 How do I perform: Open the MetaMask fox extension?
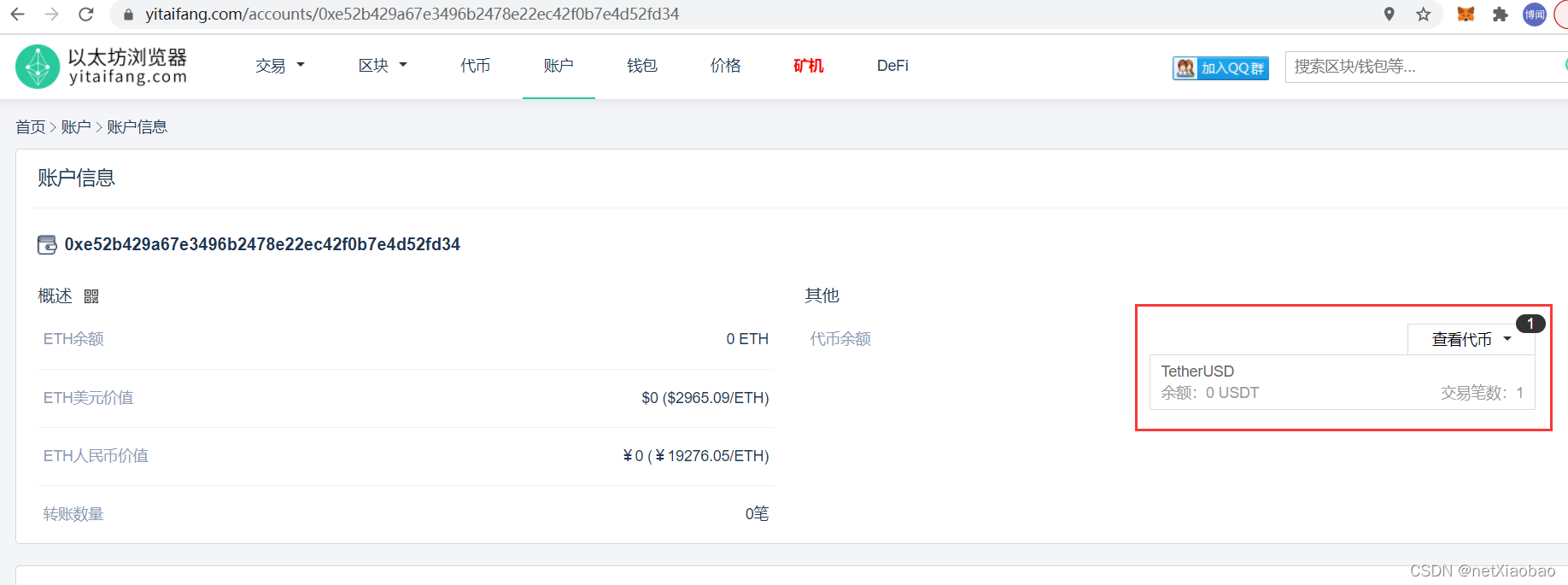pyautogui.click(x=1466, y=14)
